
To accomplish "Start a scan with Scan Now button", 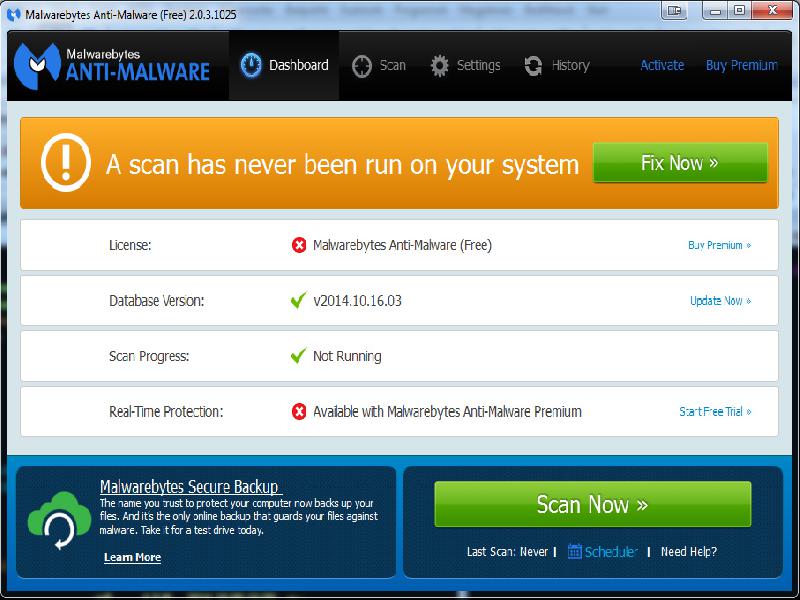I will pyautogui.click(x=593, y=504).
